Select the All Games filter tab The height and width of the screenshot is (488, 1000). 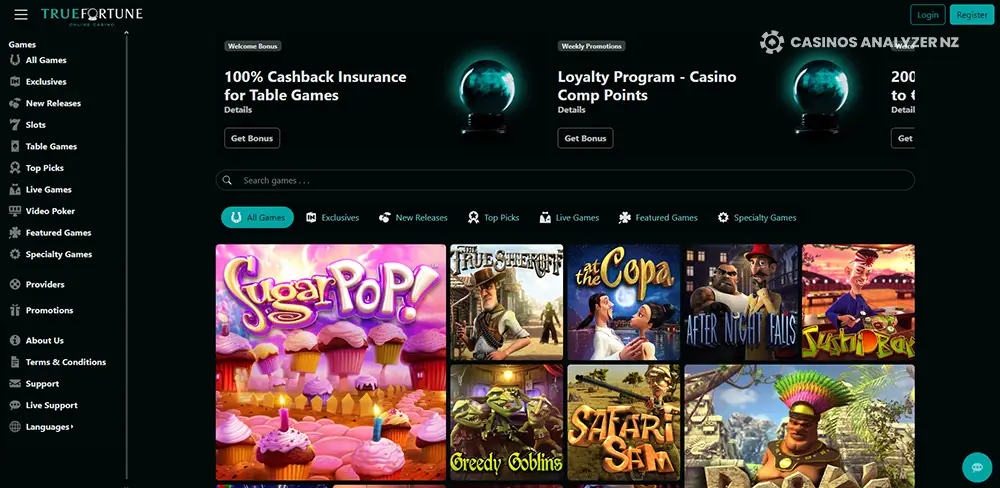[x=257, y=218]
